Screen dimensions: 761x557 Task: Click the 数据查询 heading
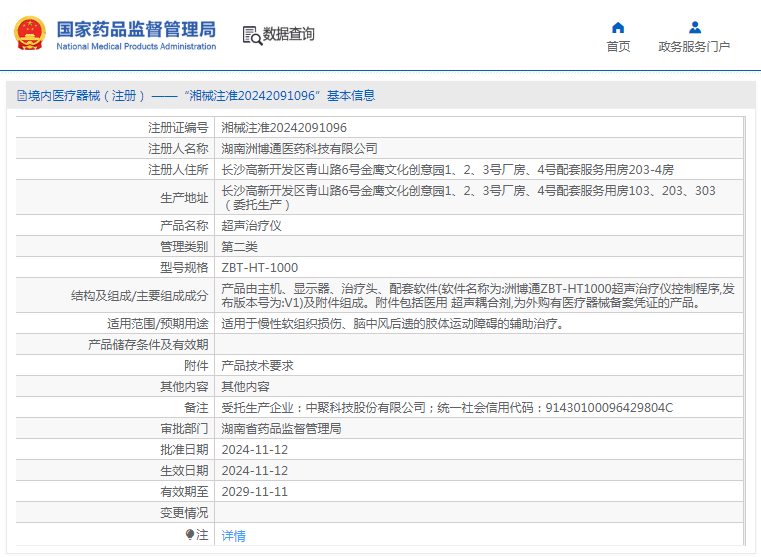[289, 34]
